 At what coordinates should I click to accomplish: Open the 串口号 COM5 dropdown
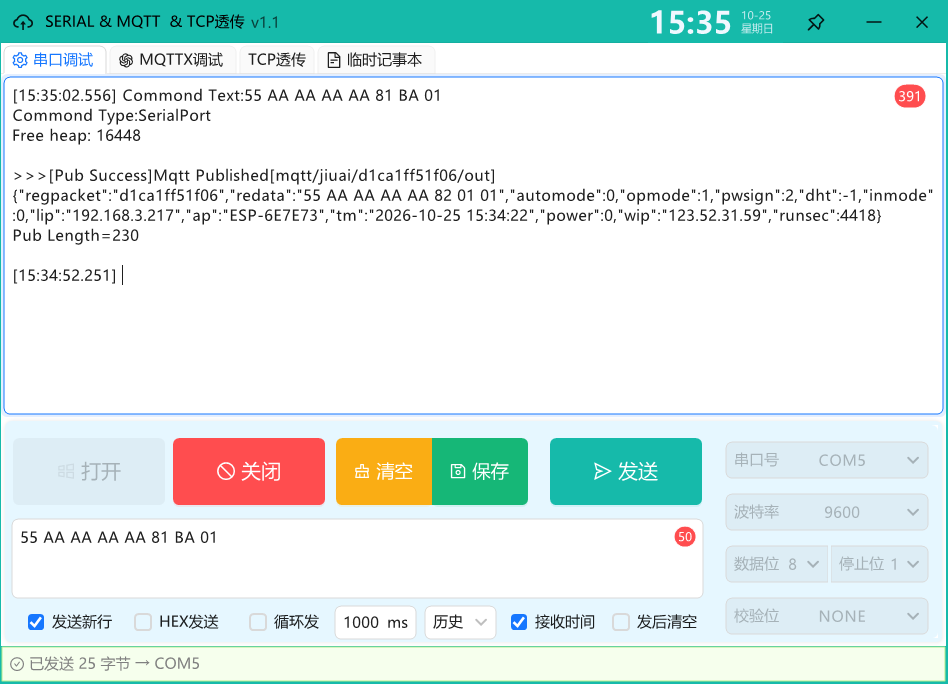coord(826,460)
